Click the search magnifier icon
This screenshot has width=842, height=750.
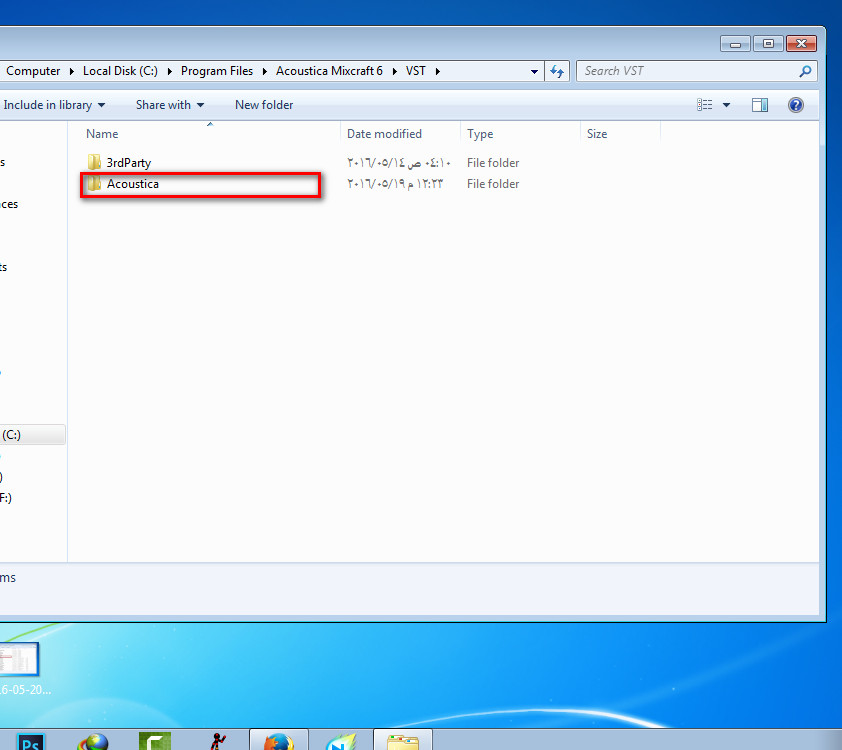(x=805, y=71)
